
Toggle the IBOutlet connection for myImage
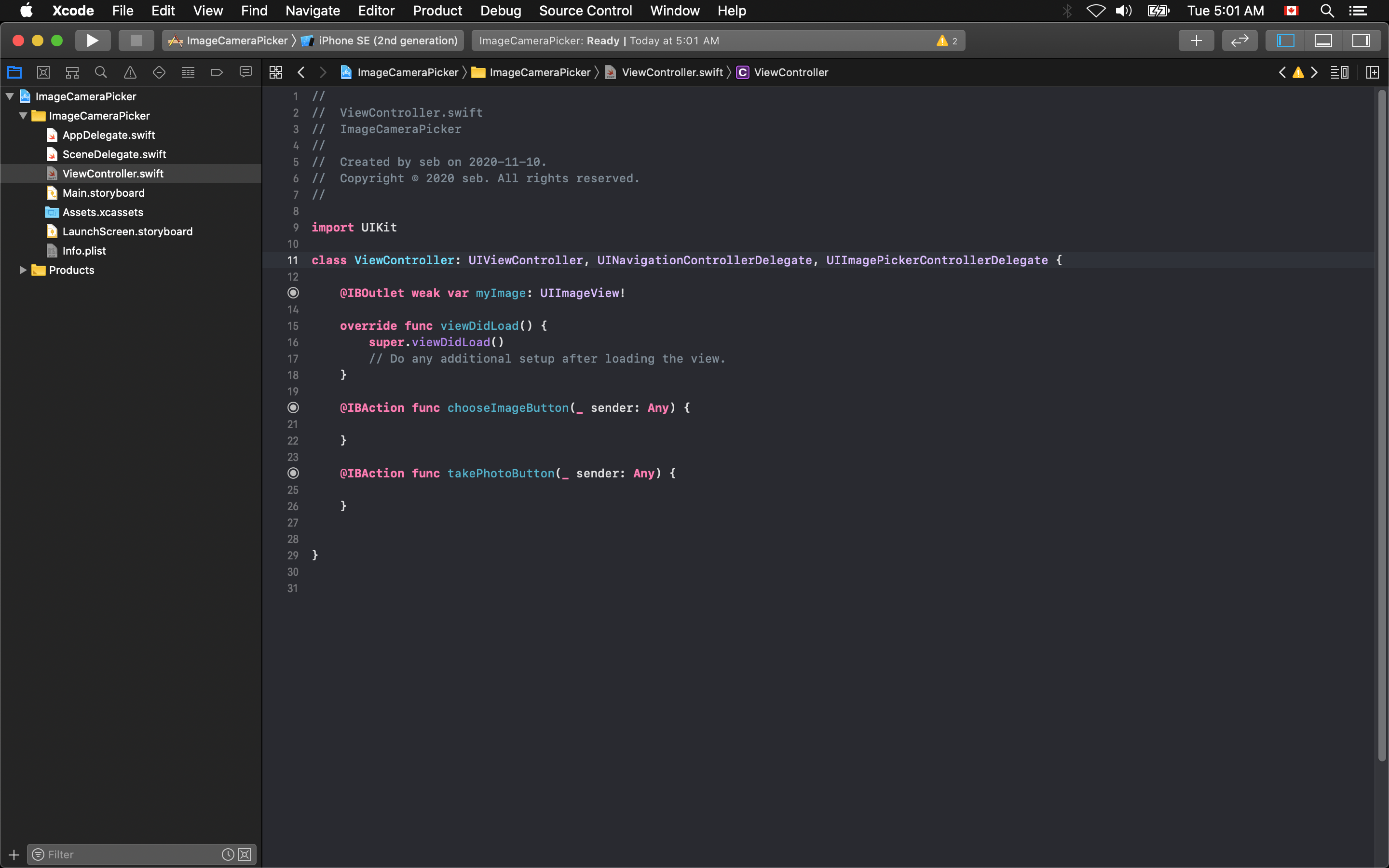293,293
